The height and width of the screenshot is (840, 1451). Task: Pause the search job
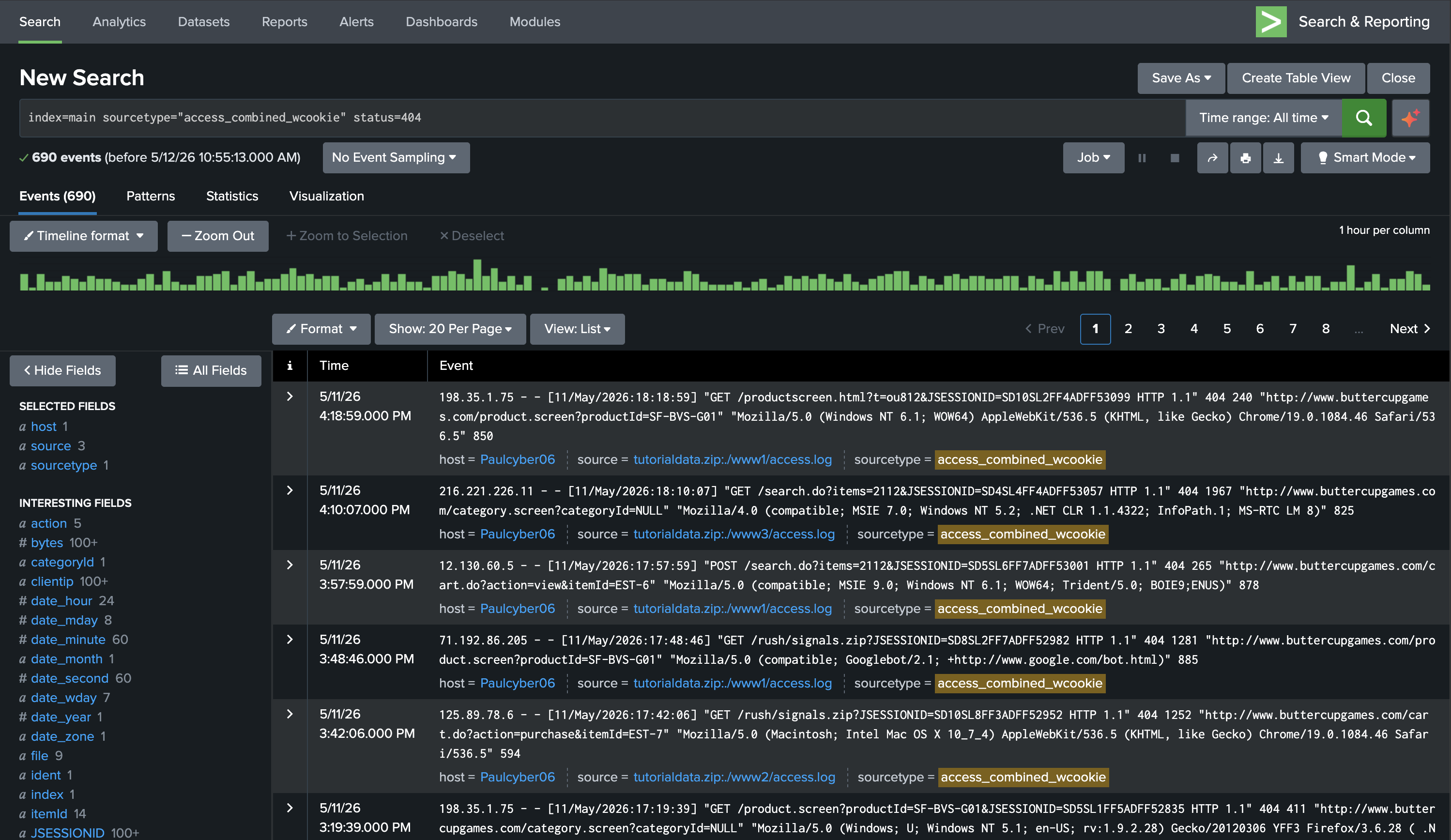point(1142,158)
